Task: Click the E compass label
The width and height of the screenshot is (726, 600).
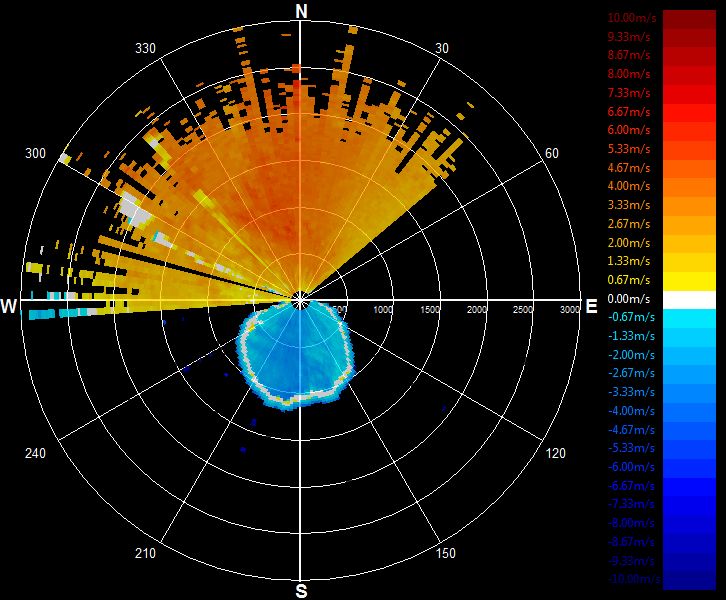Action: point(591,306)
